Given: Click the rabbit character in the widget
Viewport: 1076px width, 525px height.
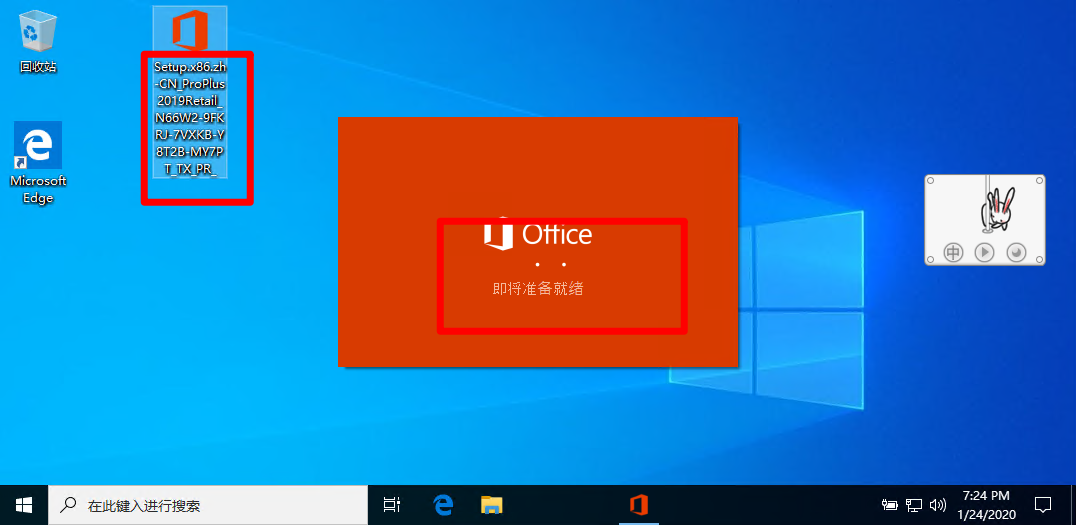Looking at the screenshot, I should click(x=996, y=210).
